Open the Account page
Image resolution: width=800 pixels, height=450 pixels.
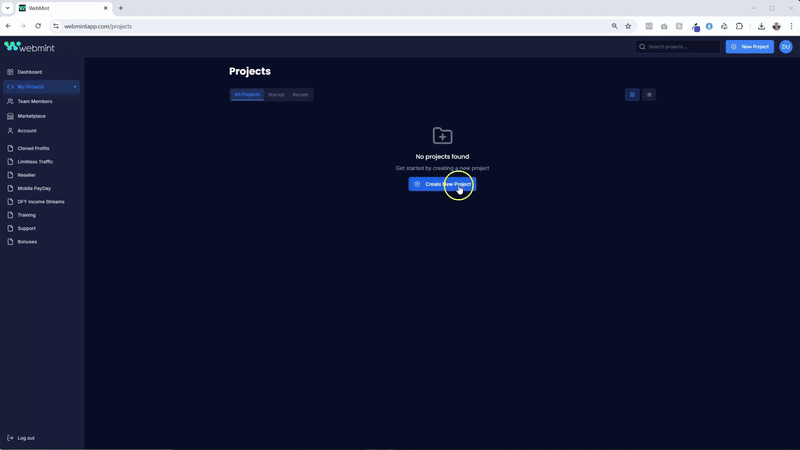click(x=26, y=131)
